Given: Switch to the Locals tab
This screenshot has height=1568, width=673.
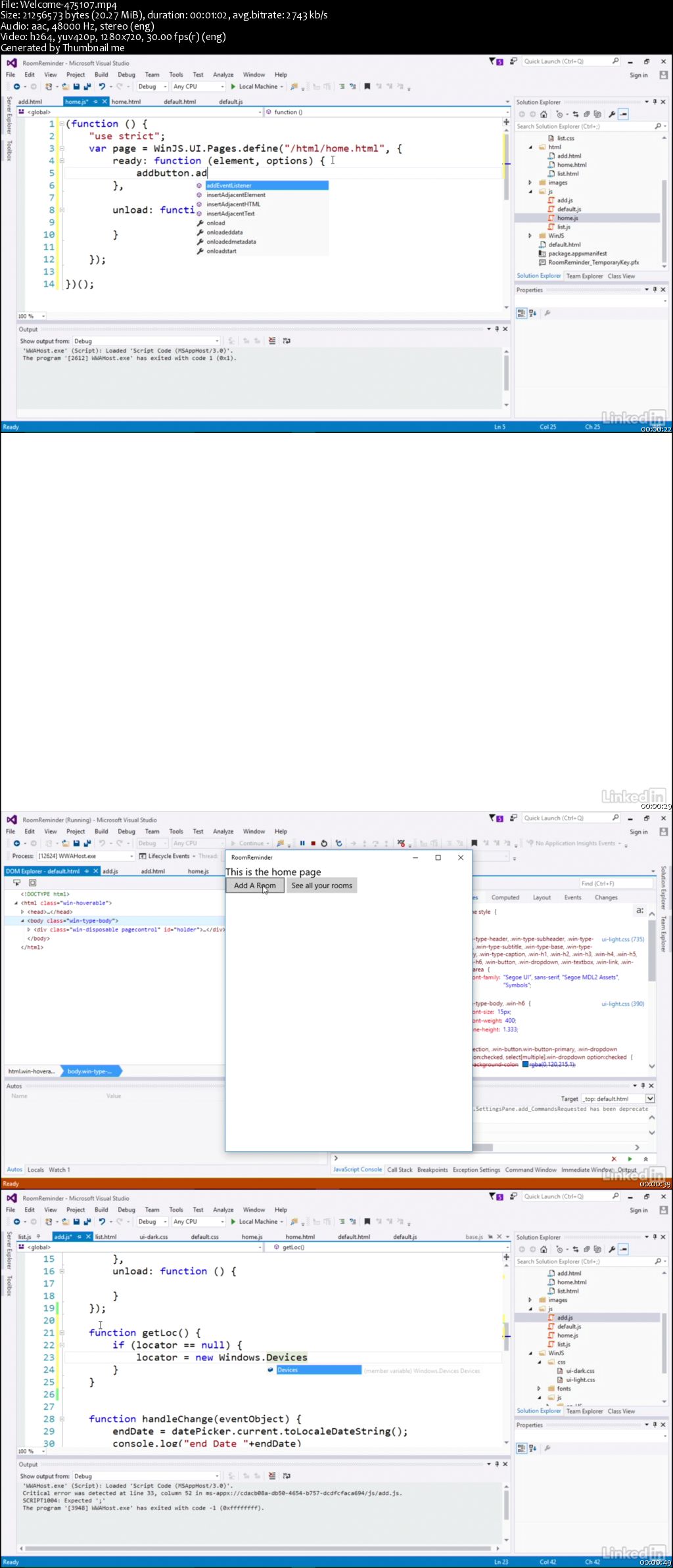Looking at the screenshot, I should 35,1170.
